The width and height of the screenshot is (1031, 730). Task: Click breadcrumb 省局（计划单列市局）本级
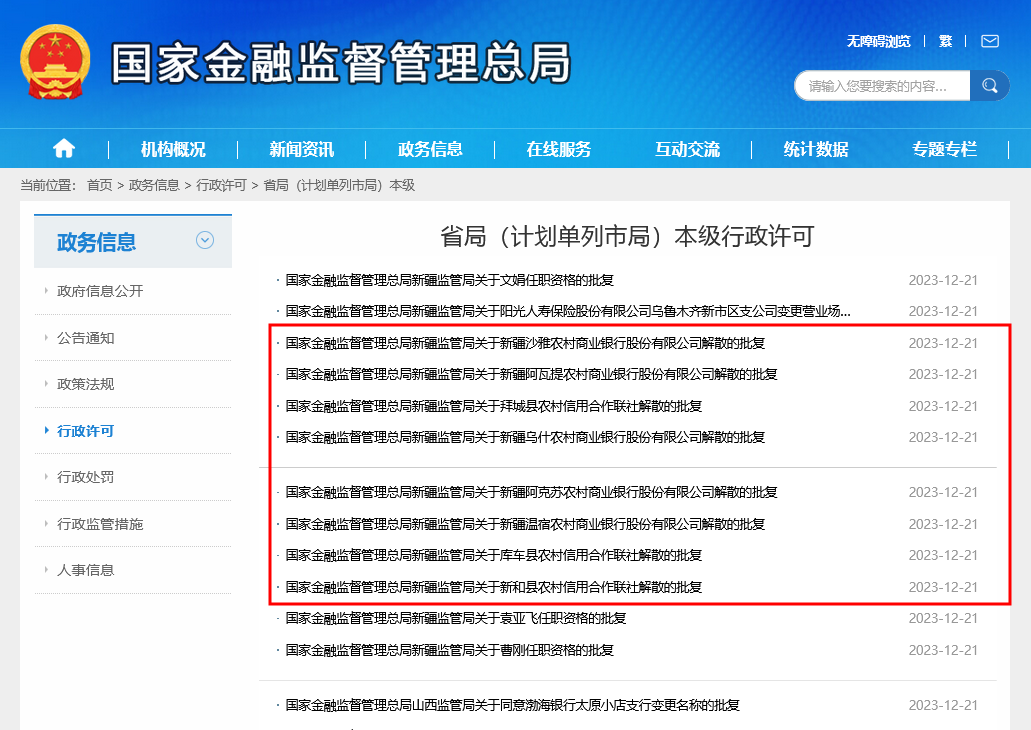point(339,185)
